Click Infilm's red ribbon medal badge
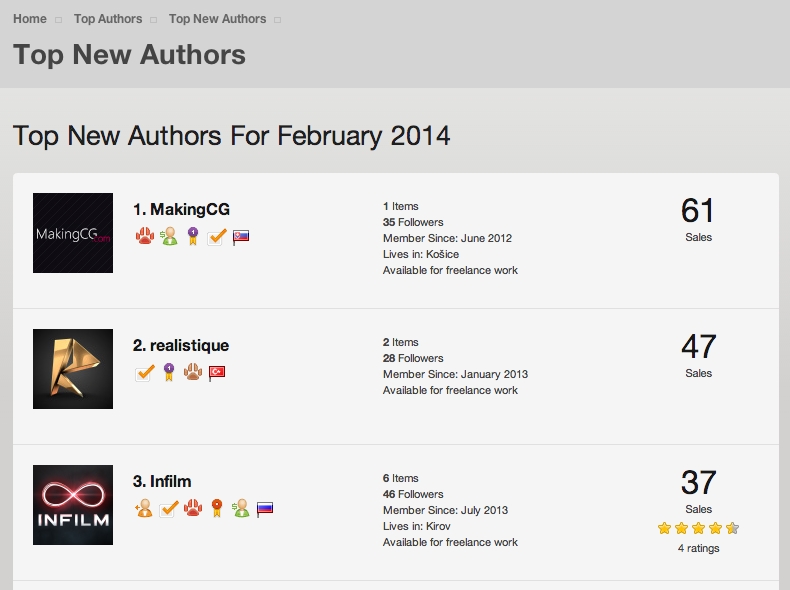The height and width of the screenshot is (590, 790). pyautogui.click(x=217, y=508)
